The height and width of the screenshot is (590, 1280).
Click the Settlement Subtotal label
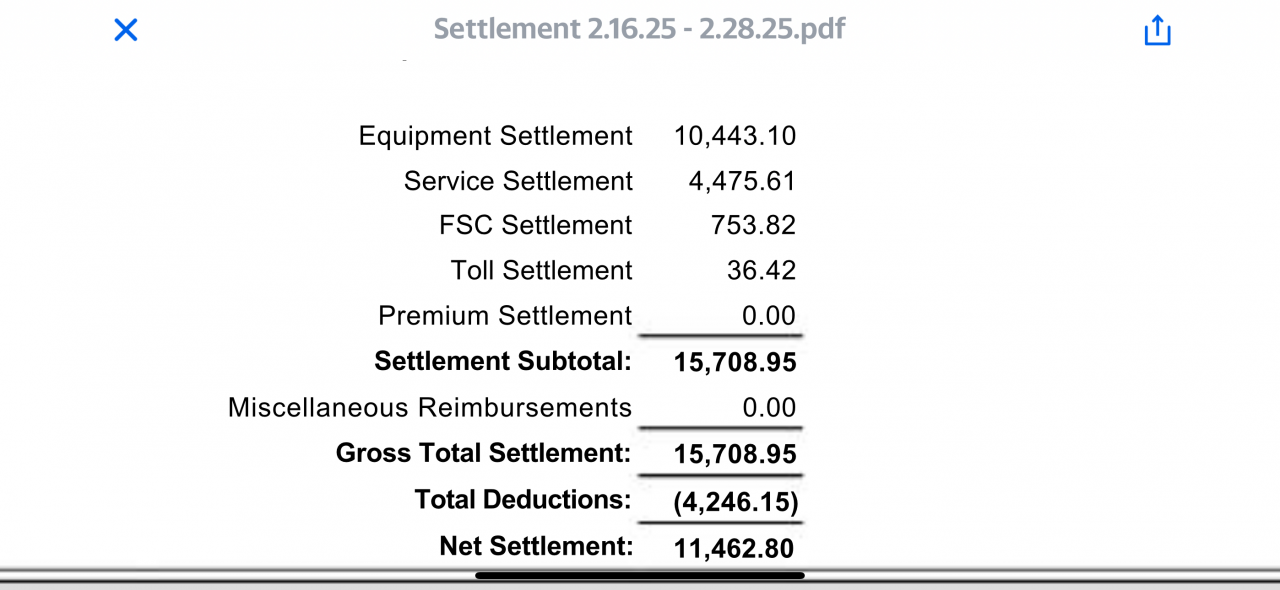(x=503, y=361)
